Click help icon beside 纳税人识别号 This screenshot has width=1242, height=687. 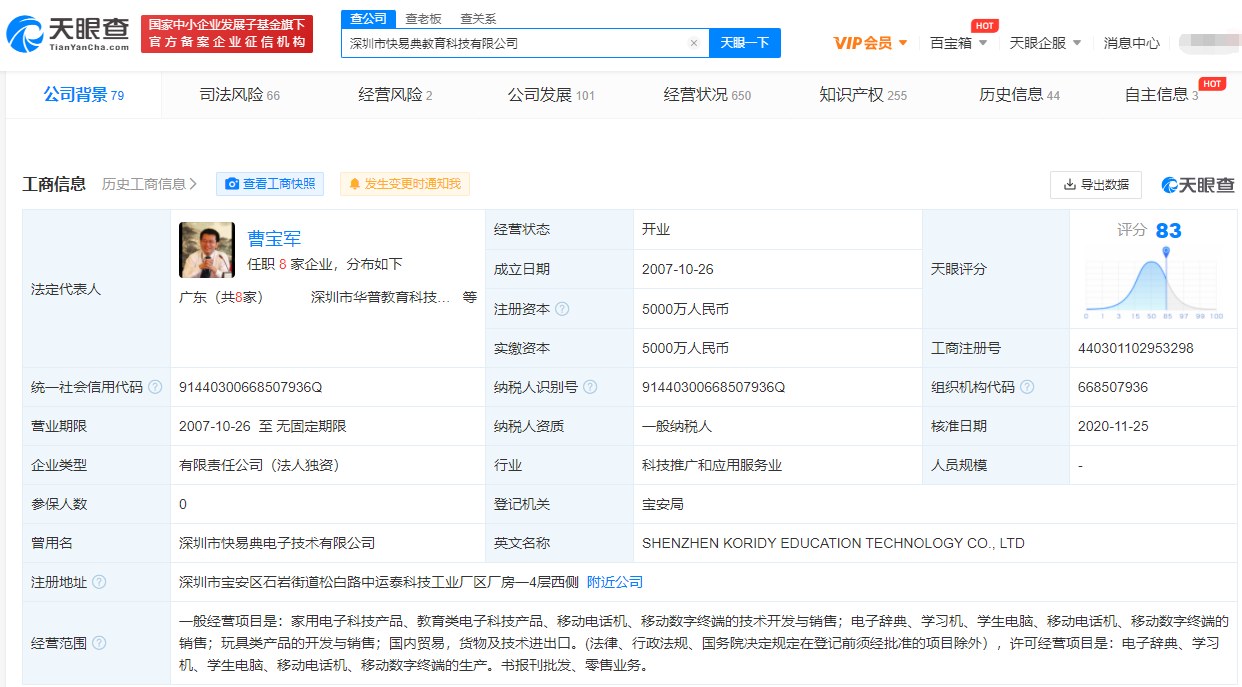pyautogui.click(x=590, y=387)
